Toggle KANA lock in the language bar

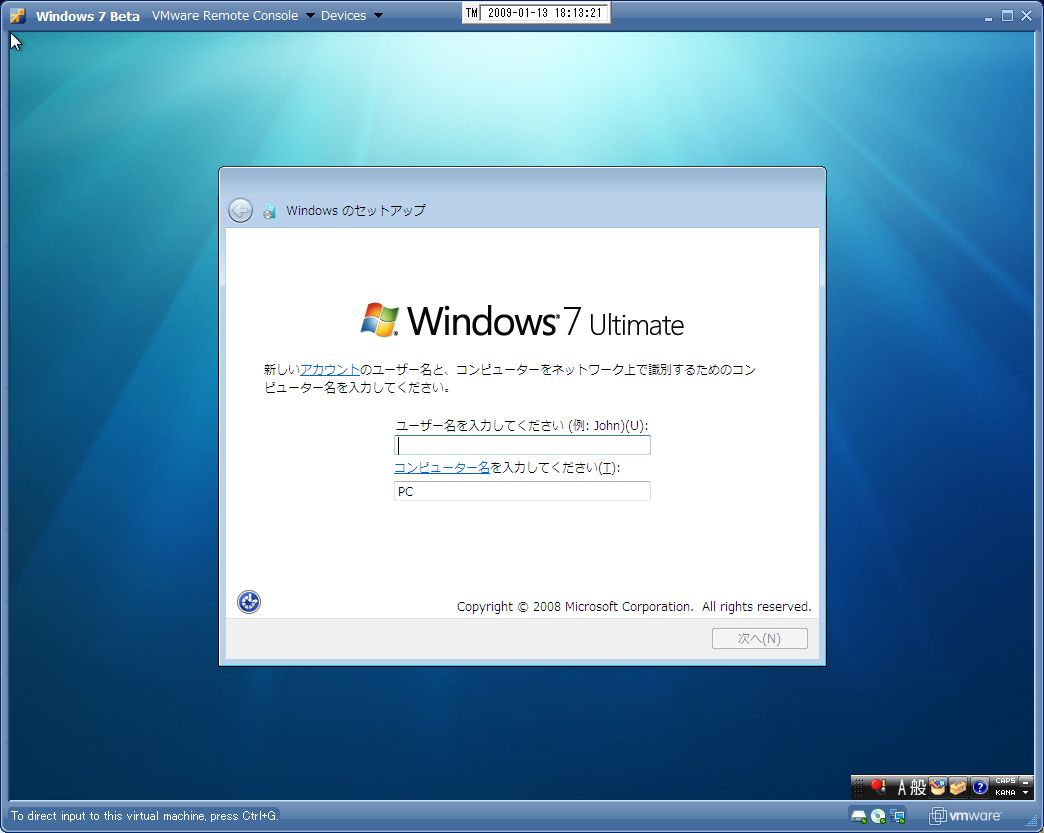point(1005,792)
